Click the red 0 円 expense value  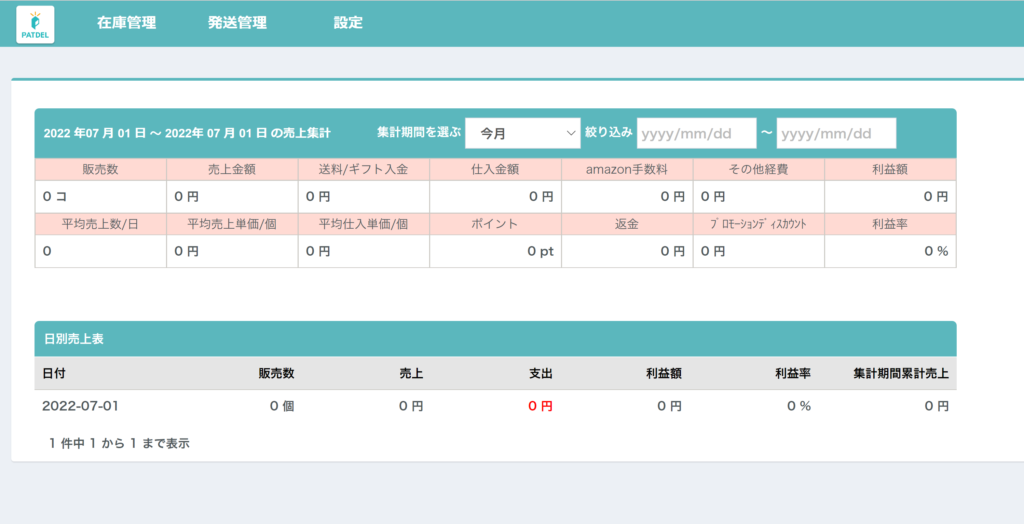coord(540,406)
